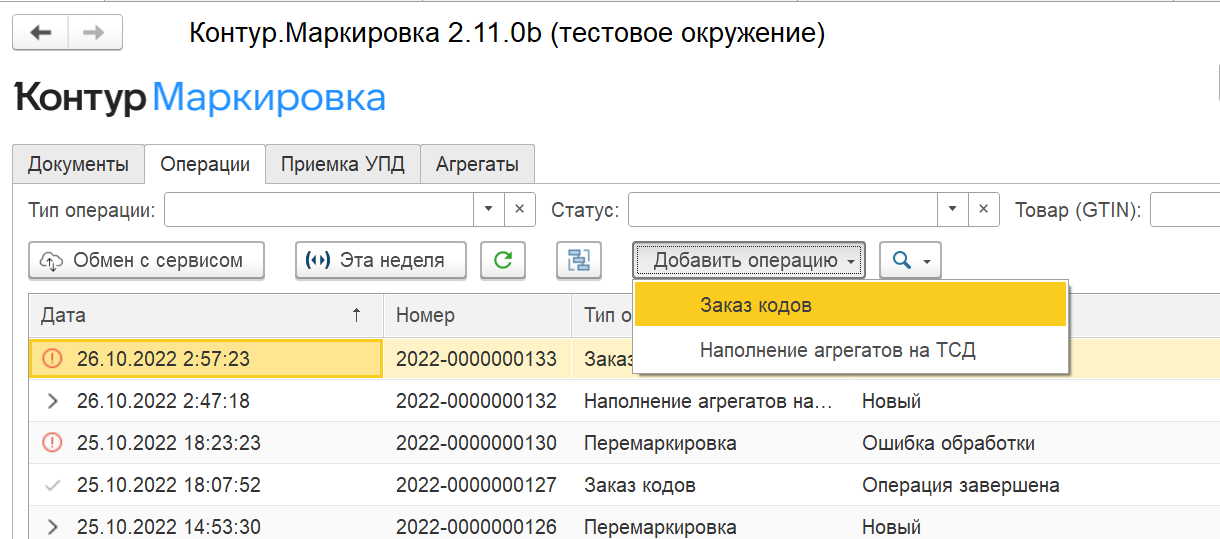Viewport: 1220px width, 539px height.
Task: Click the forward navigation arrow
Action: 94,33
